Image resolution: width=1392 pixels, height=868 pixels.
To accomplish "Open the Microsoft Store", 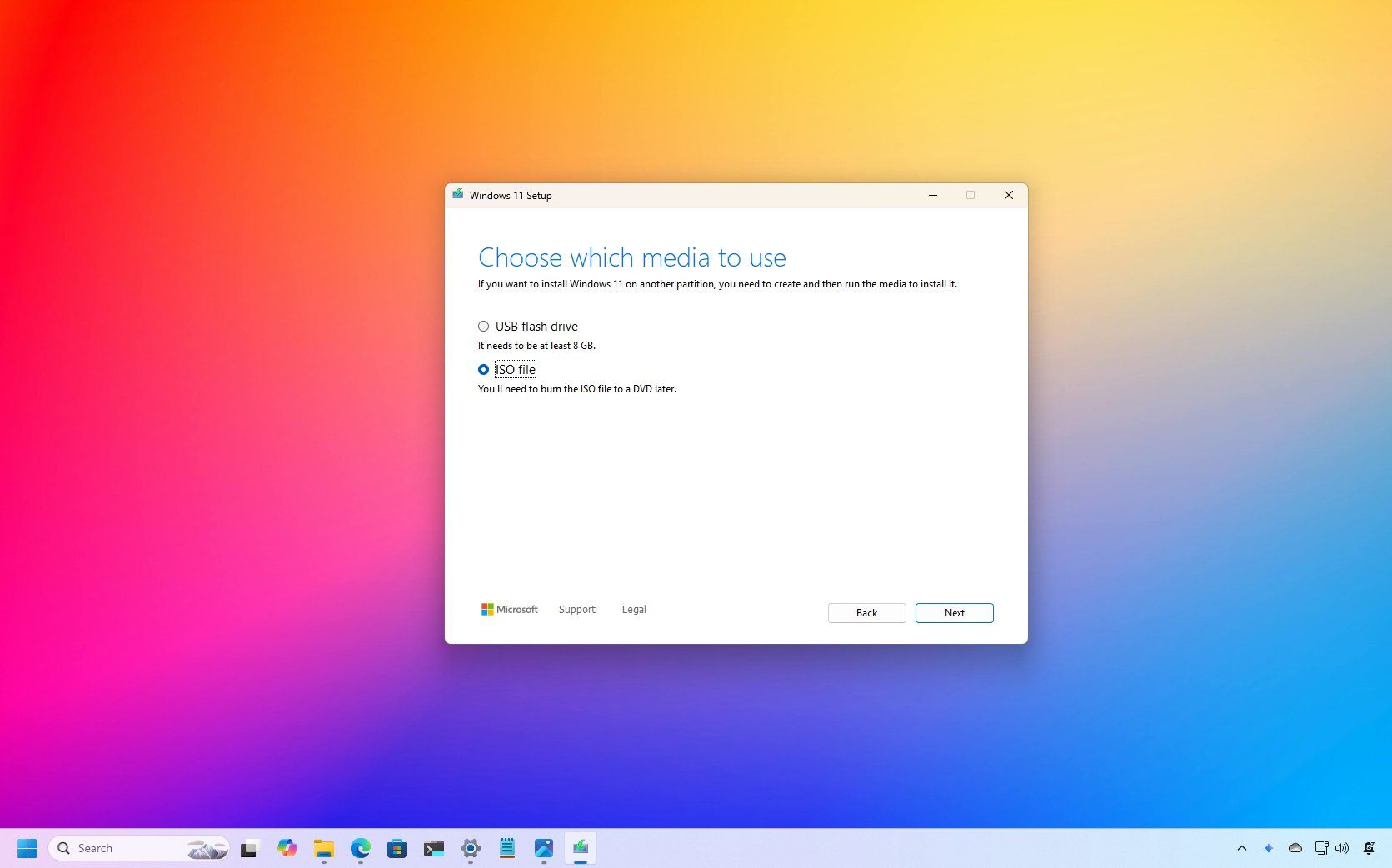I will point(397,848).
